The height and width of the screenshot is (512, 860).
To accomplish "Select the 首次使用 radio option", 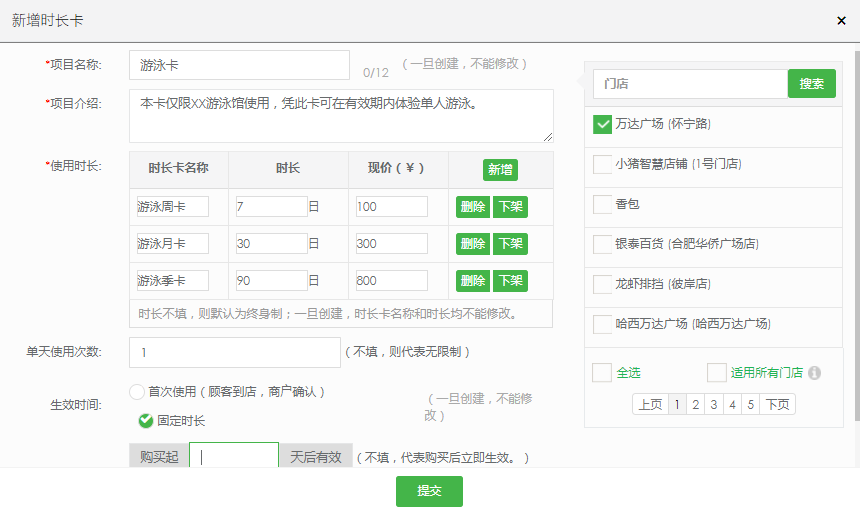I will point(137,391).
